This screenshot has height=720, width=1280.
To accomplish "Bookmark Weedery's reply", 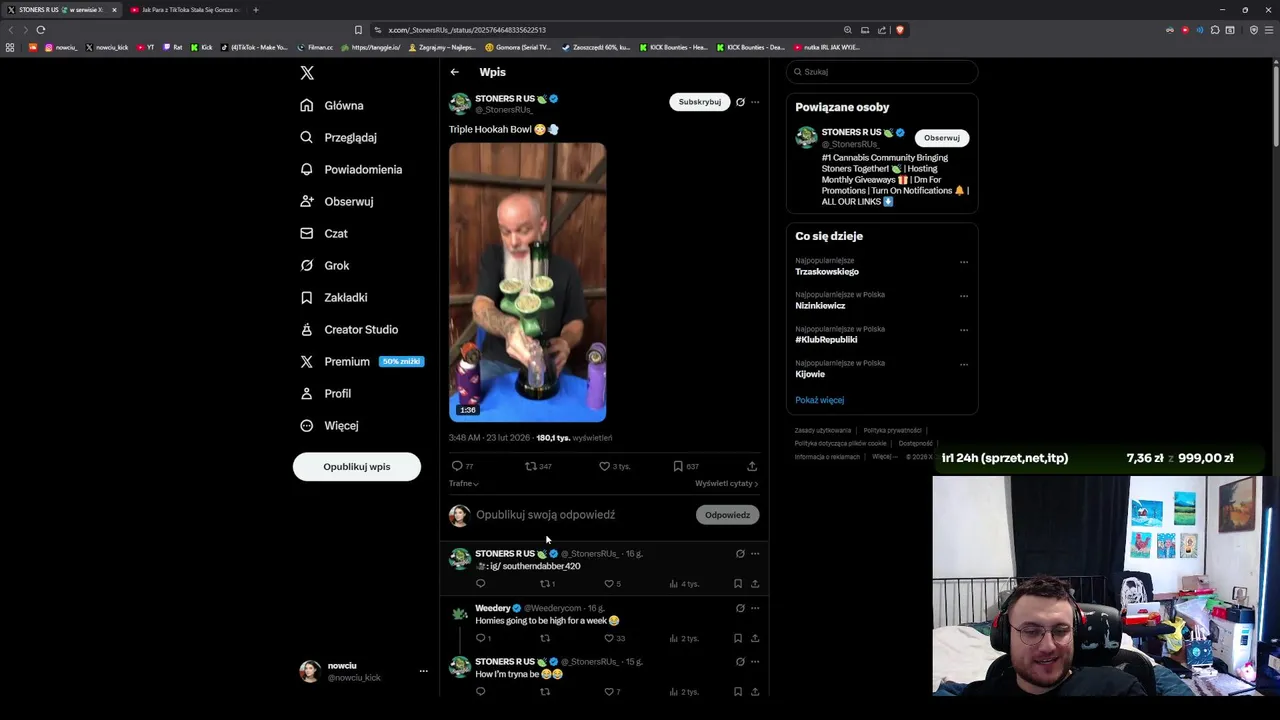I will [738, 638].
